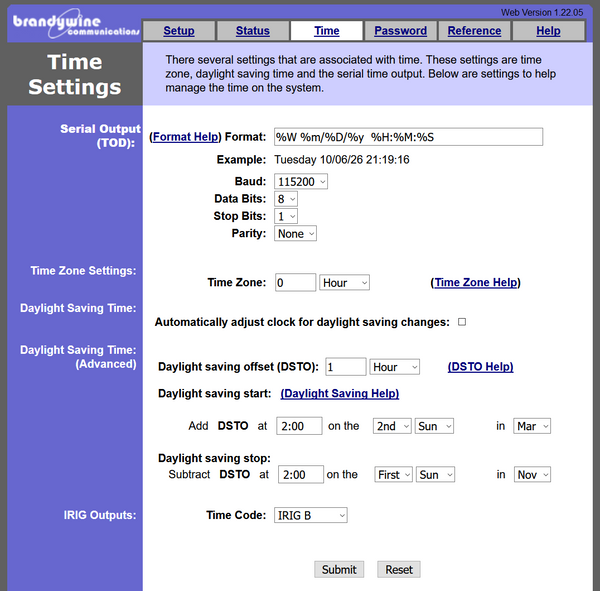
Task: Open the Help tab
Action: click(548, 31)
